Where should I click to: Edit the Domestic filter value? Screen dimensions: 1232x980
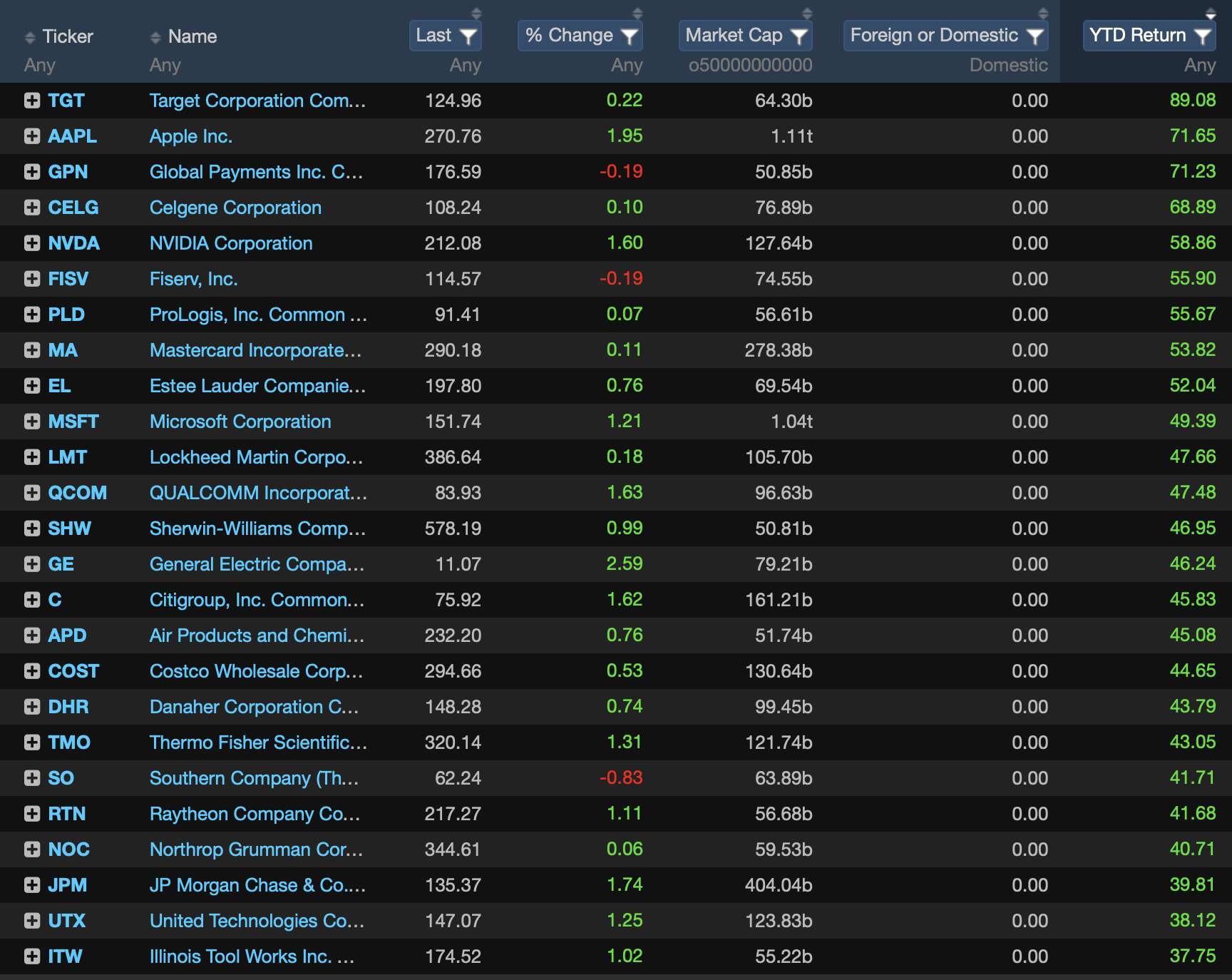point(1009,66)
